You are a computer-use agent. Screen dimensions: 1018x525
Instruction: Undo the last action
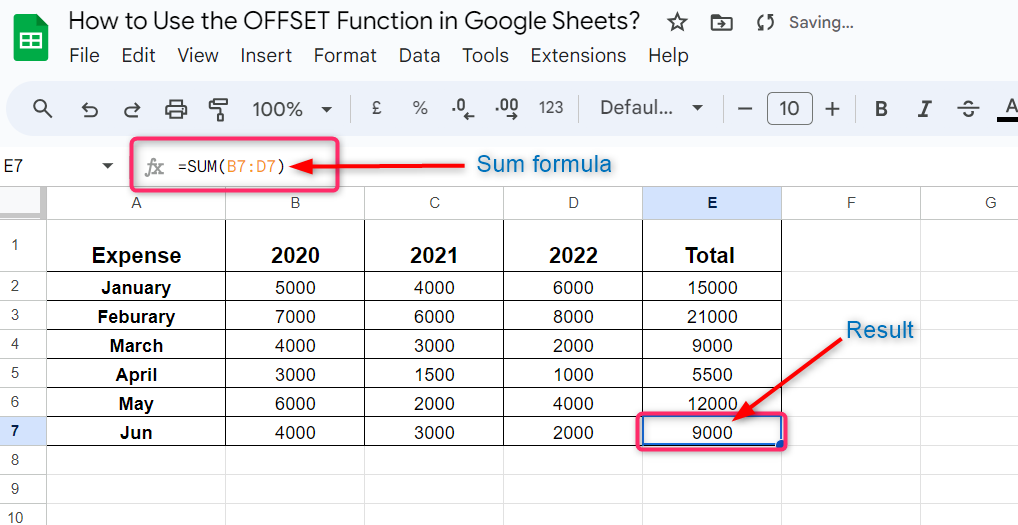(90, 109)
